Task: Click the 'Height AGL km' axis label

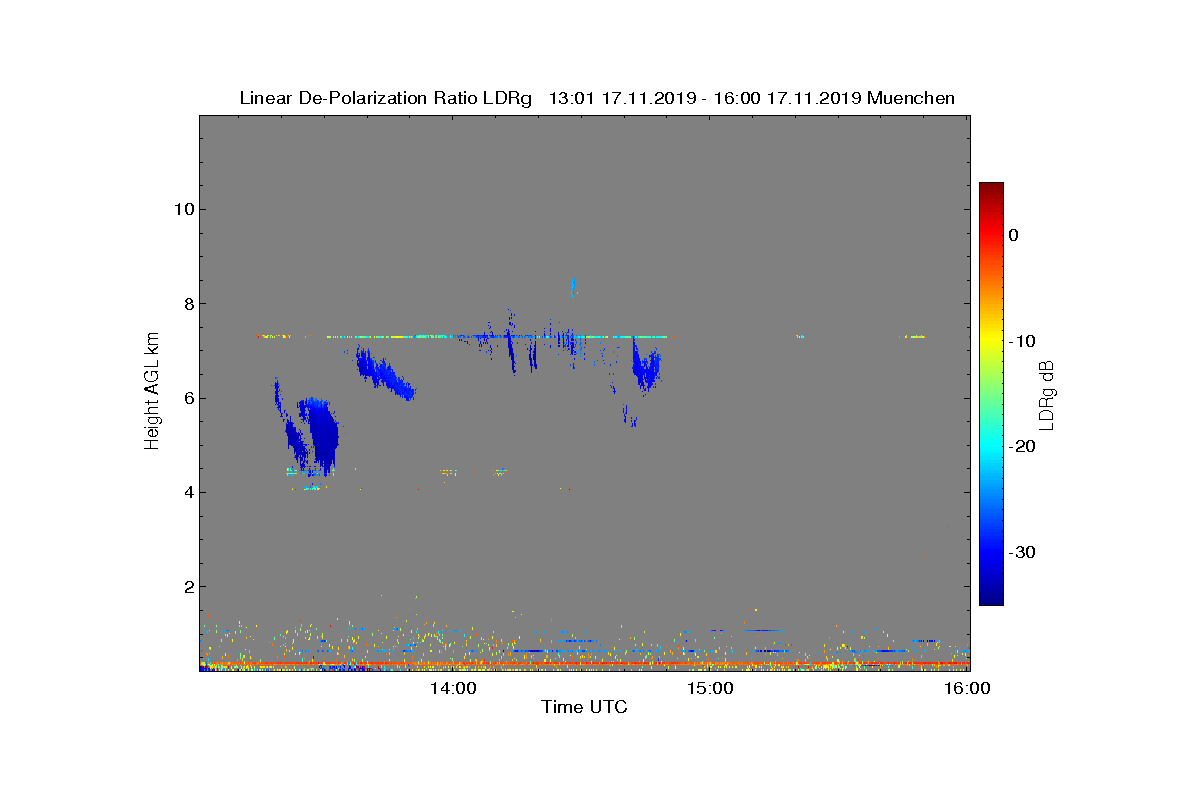Action: pos(152,393)
